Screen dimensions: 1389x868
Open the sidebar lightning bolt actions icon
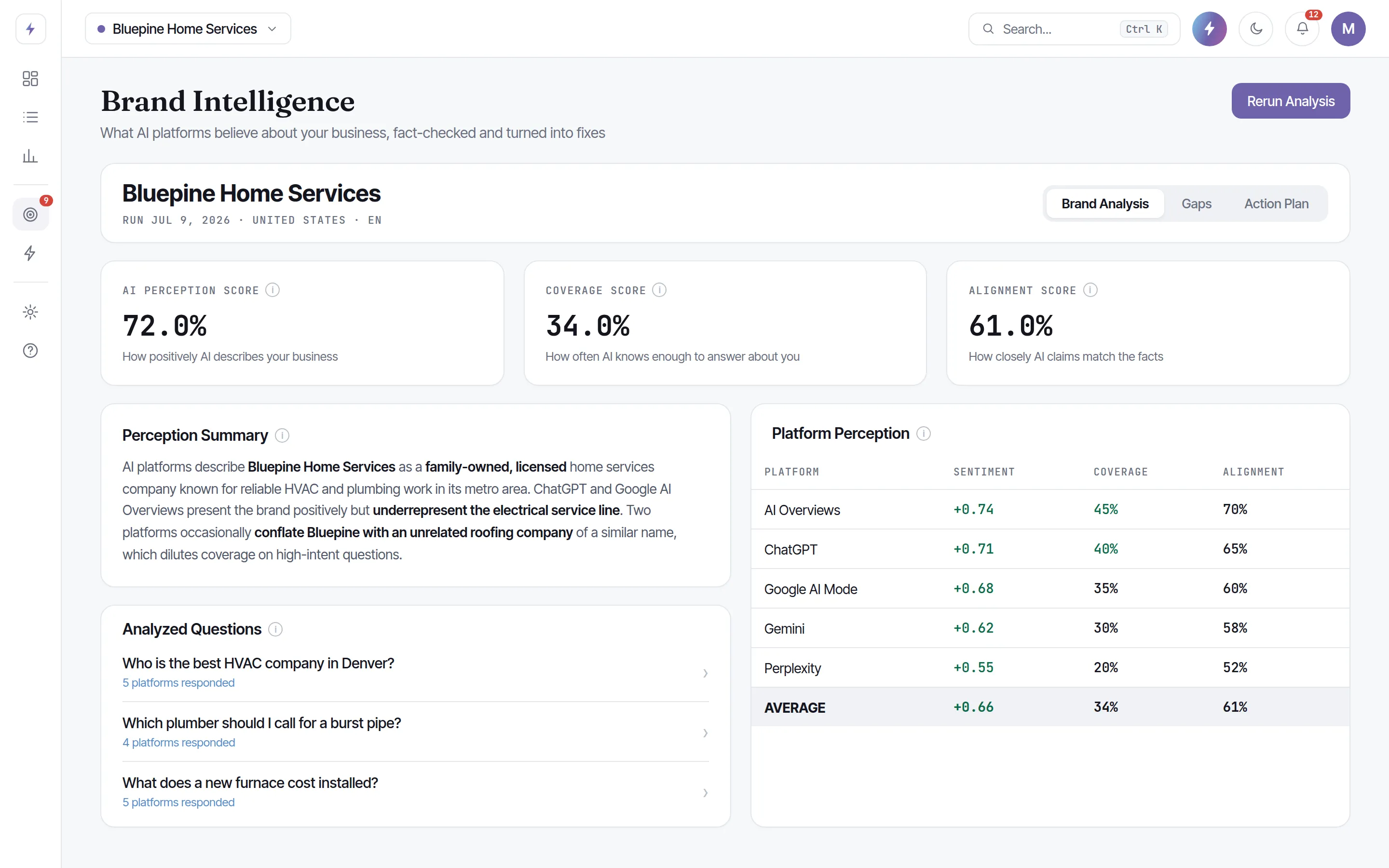click(x=30, y=253)
